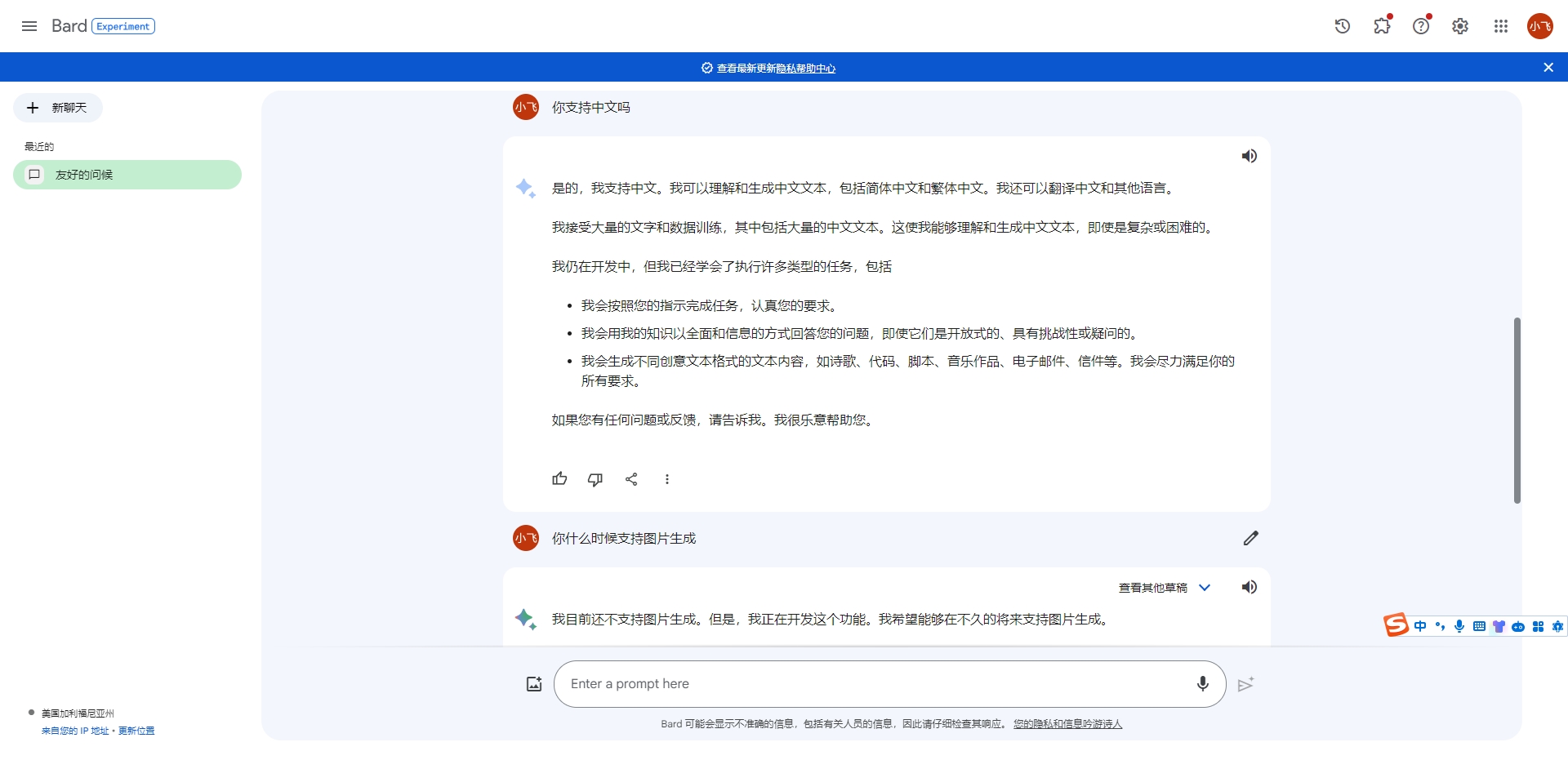Viewport: 1568px width, 760px height.
Task: Click the IME voice input microphone
Action: click(1459, 626)
